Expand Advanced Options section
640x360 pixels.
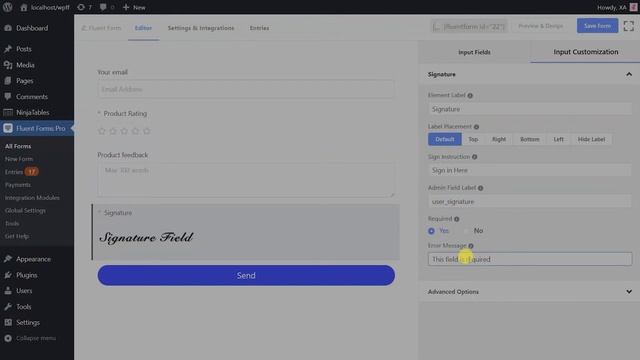pos(530,292)
